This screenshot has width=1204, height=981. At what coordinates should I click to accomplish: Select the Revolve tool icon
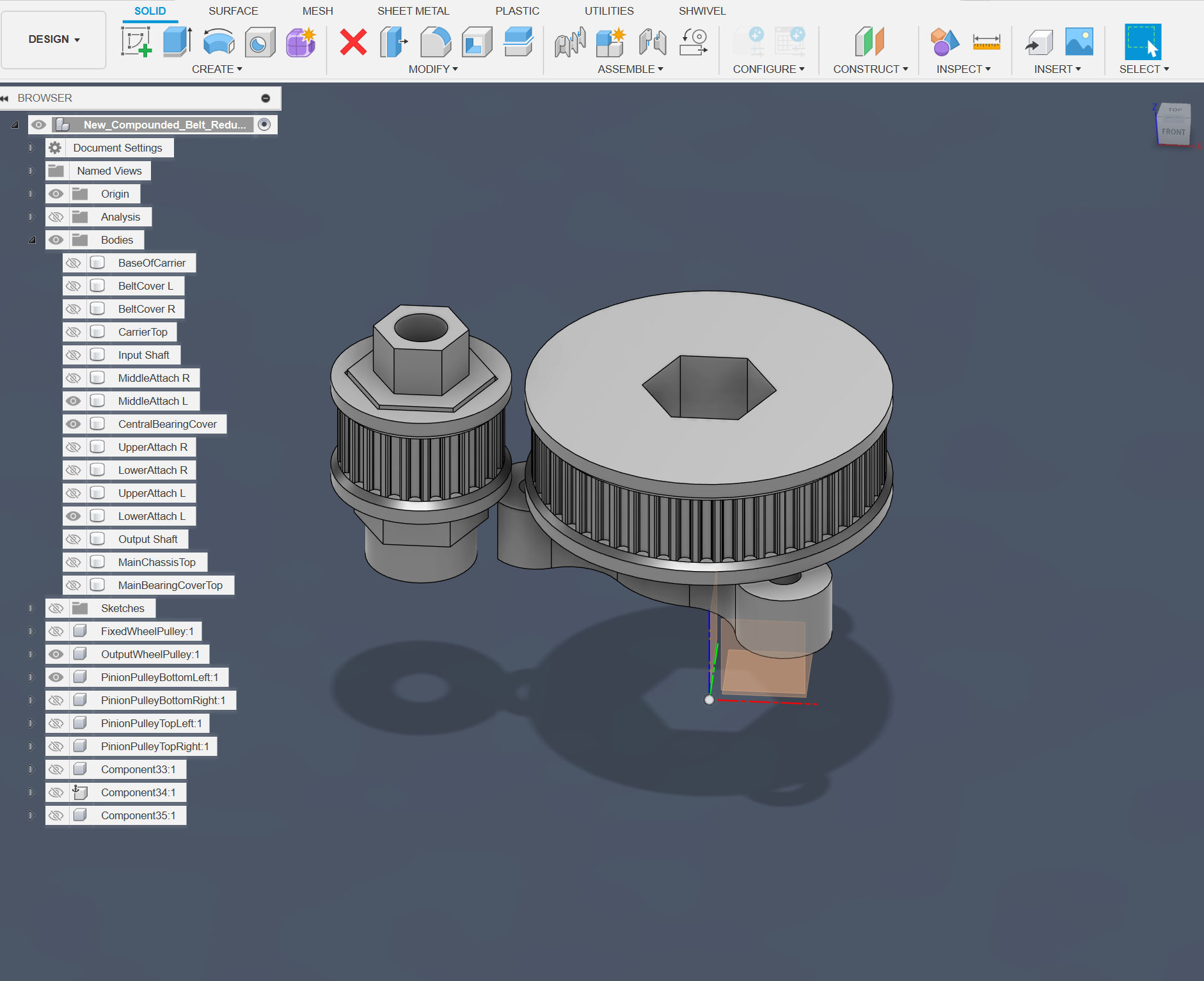click(218, 42)
